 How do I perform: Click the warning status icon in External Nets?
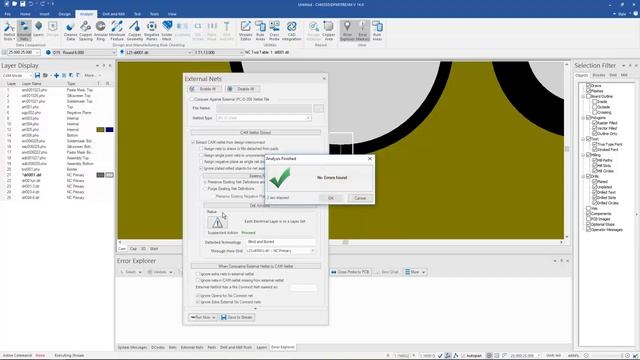217,223
